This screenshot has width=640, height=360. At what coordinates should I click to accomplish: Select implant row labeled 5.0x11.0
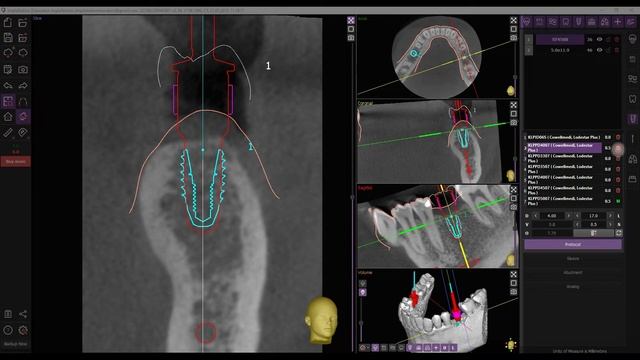tap(560, 50)
